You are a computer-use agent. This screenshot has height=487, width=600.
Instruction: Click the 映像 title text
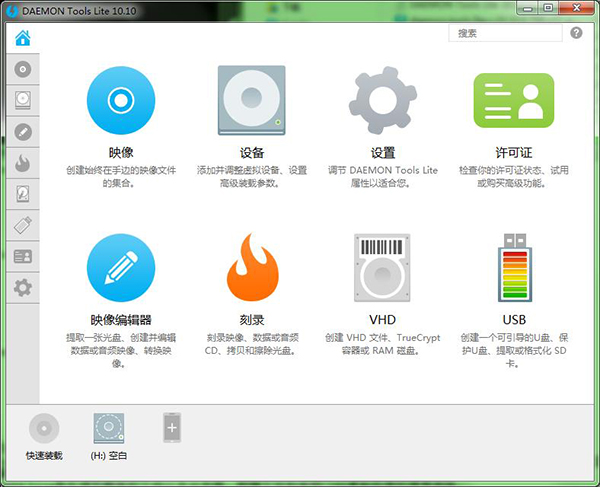121,153
